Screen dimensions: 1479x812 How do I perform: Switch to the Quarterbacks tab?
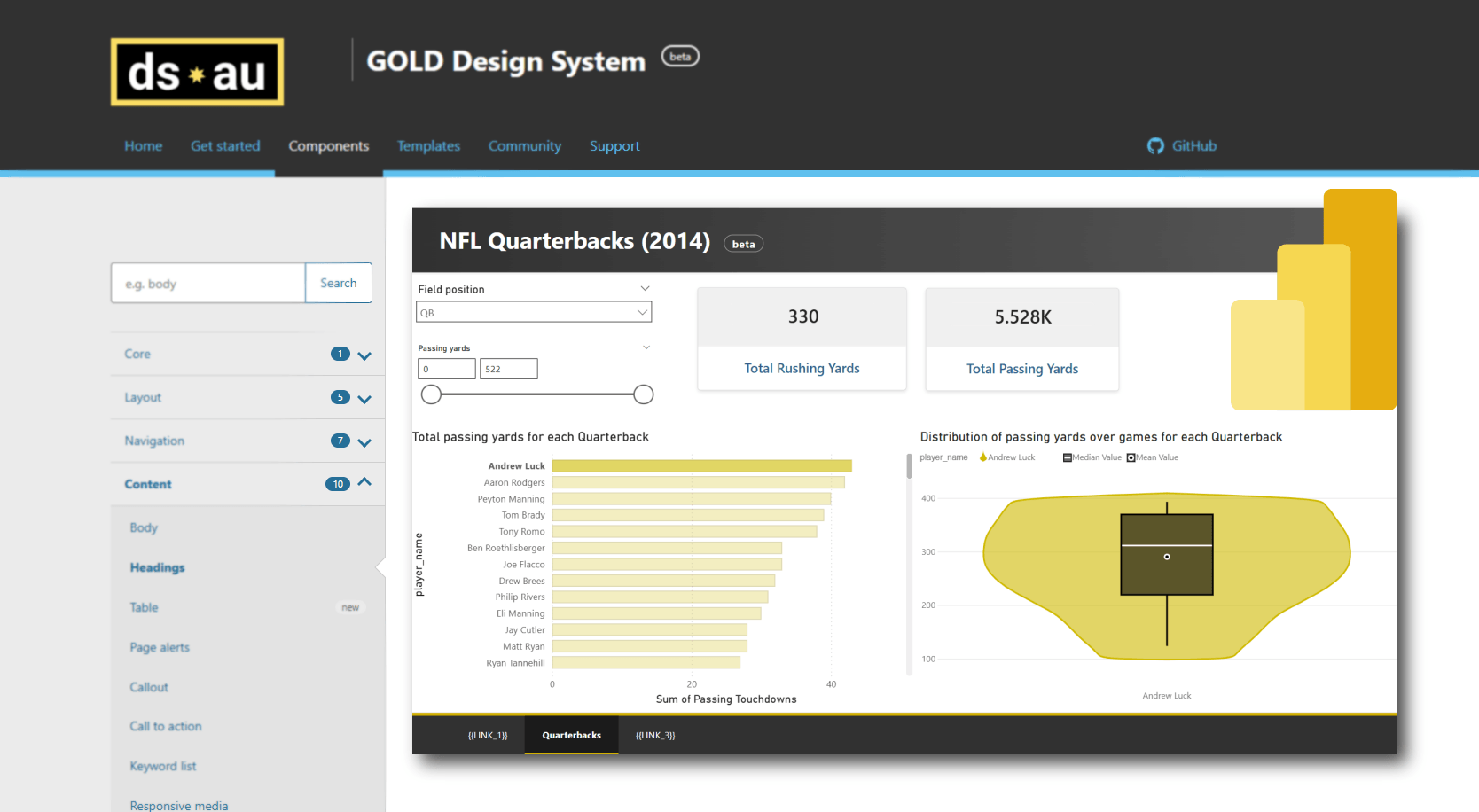click(x=571, y=735)
